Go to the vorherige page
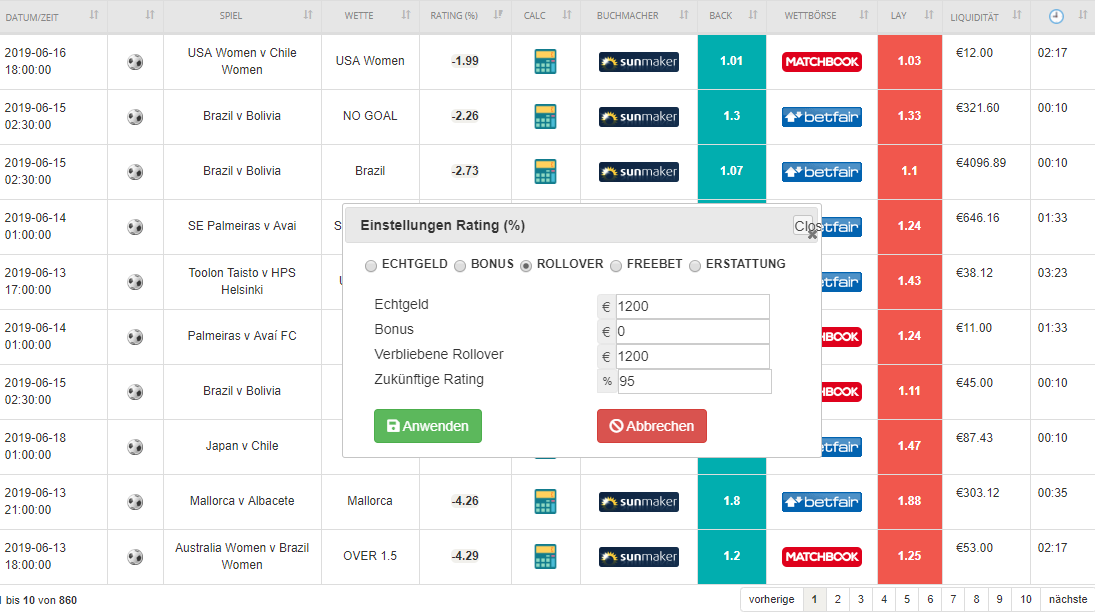 (x=771, y=599)
